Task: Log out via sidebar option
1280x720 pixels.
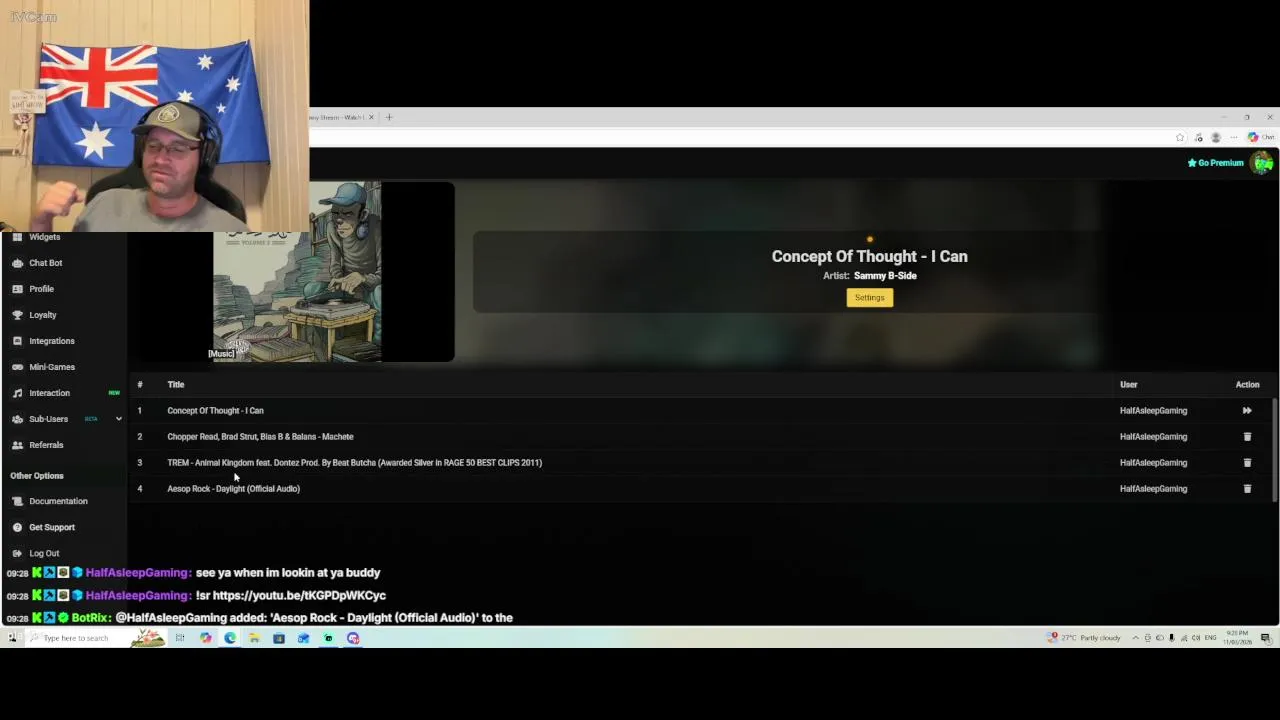Action: point(44,553)
